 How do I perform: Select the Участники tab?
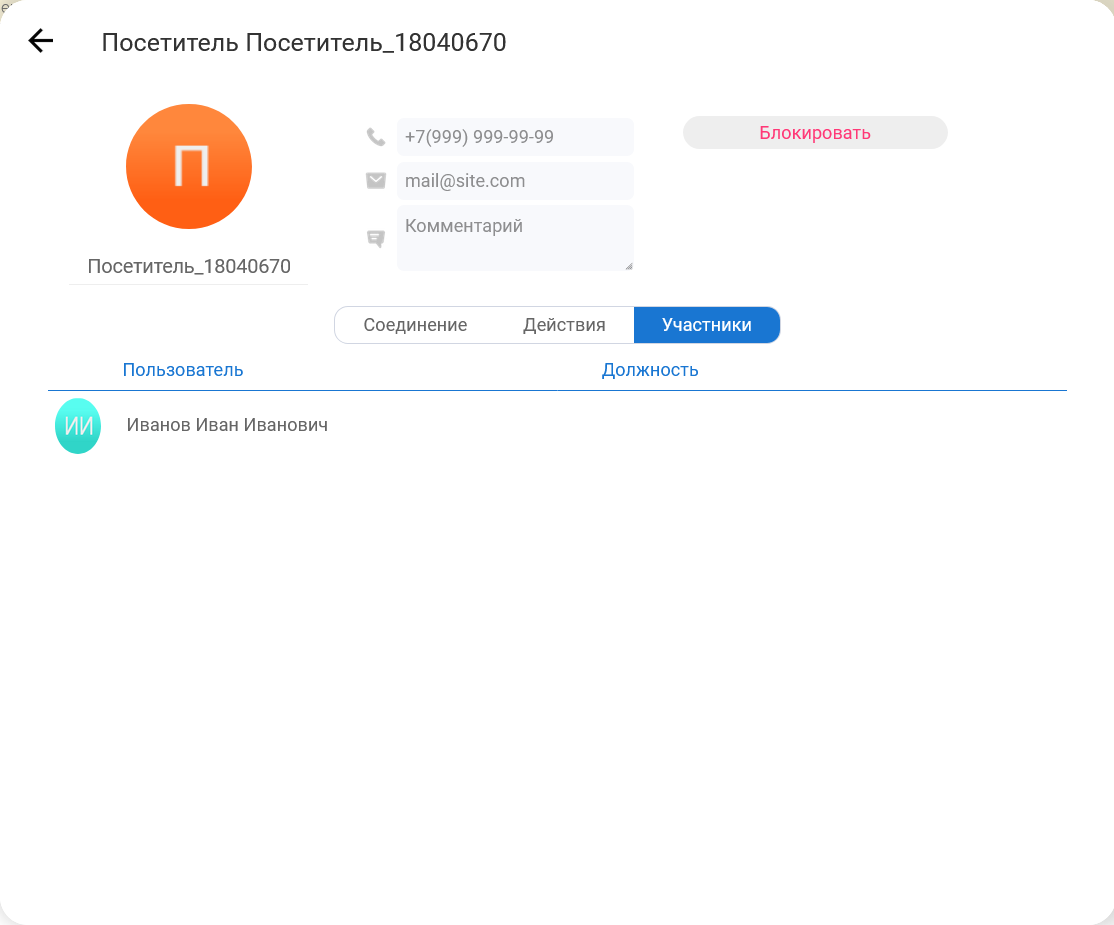706,325
